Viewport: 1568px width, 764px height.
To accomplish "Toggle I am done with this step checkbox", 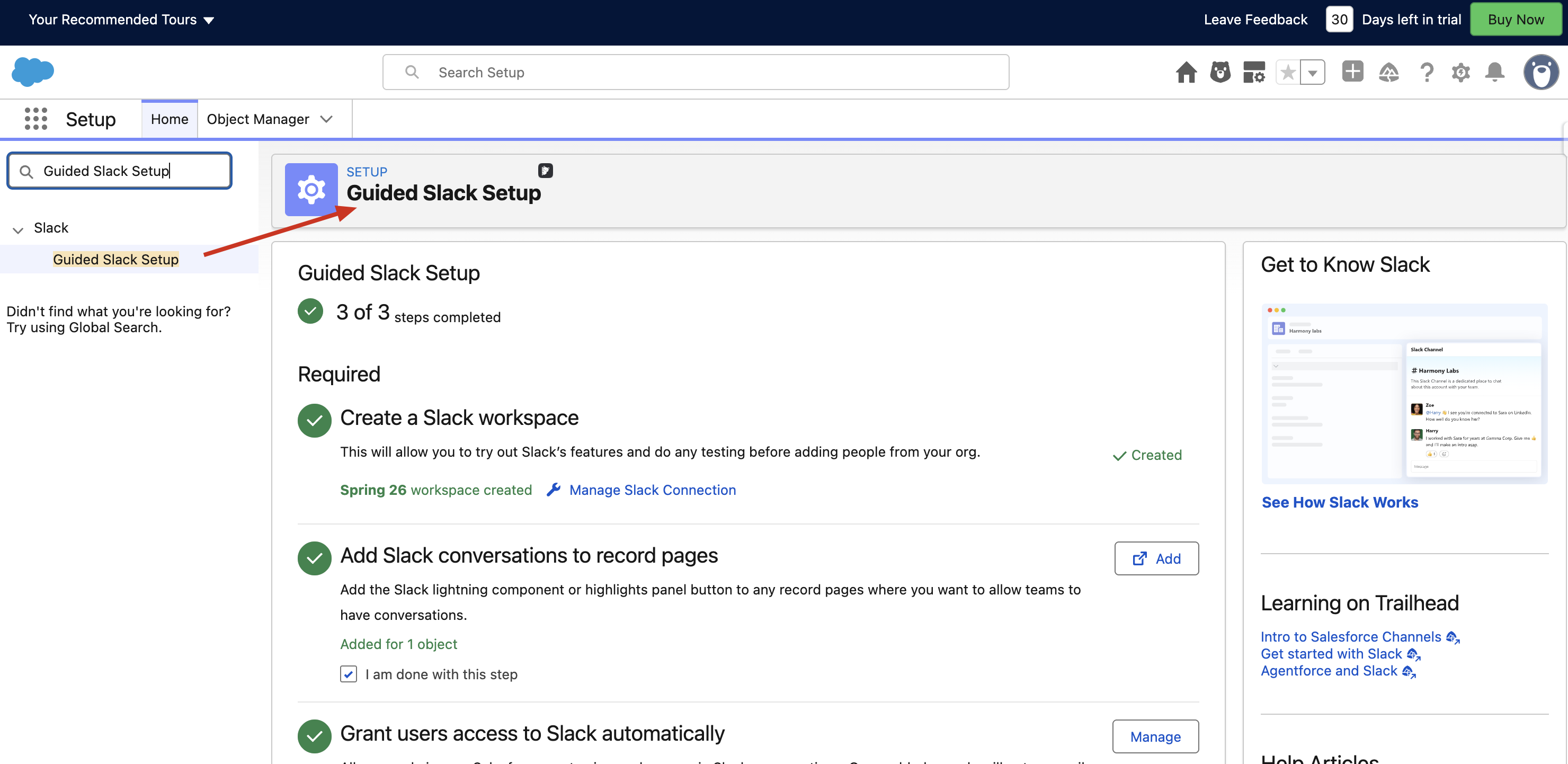I will [x=348, y=674].
